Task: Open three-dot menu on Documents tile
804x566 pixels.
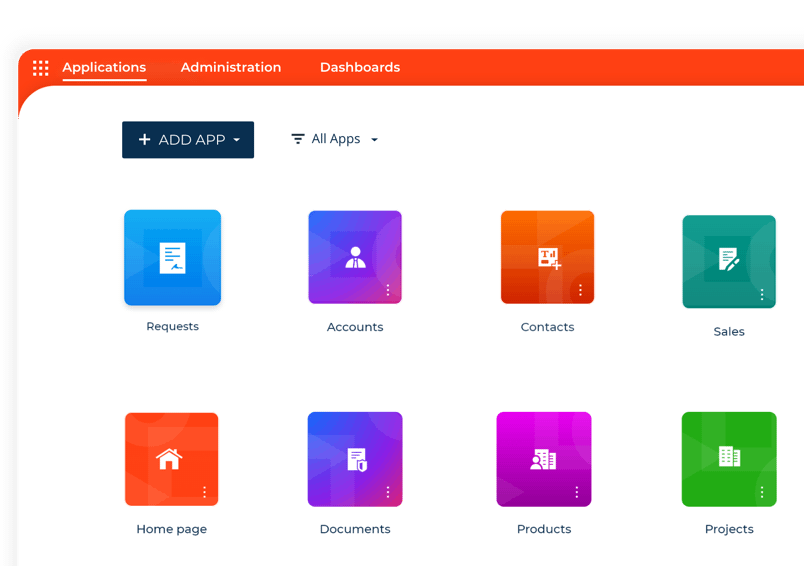Action: click(x=388, y=492)
